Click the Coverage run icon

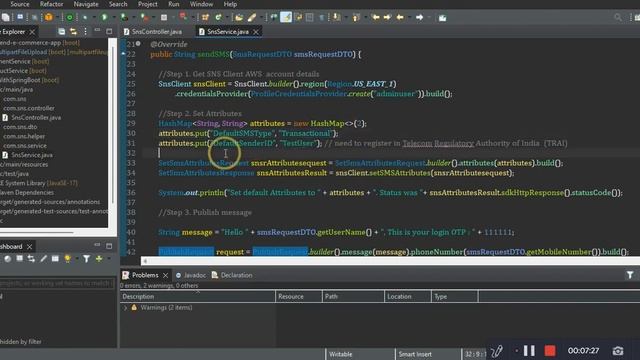124,17
